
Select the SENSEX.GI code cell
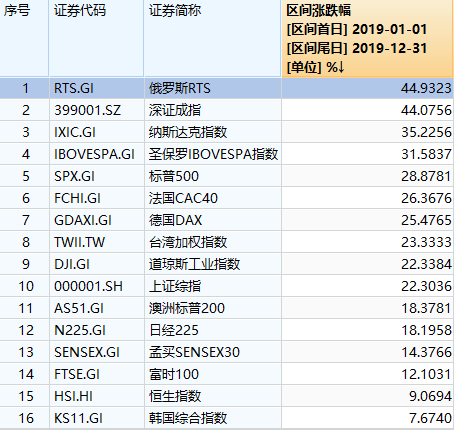(x=97, y=352)
